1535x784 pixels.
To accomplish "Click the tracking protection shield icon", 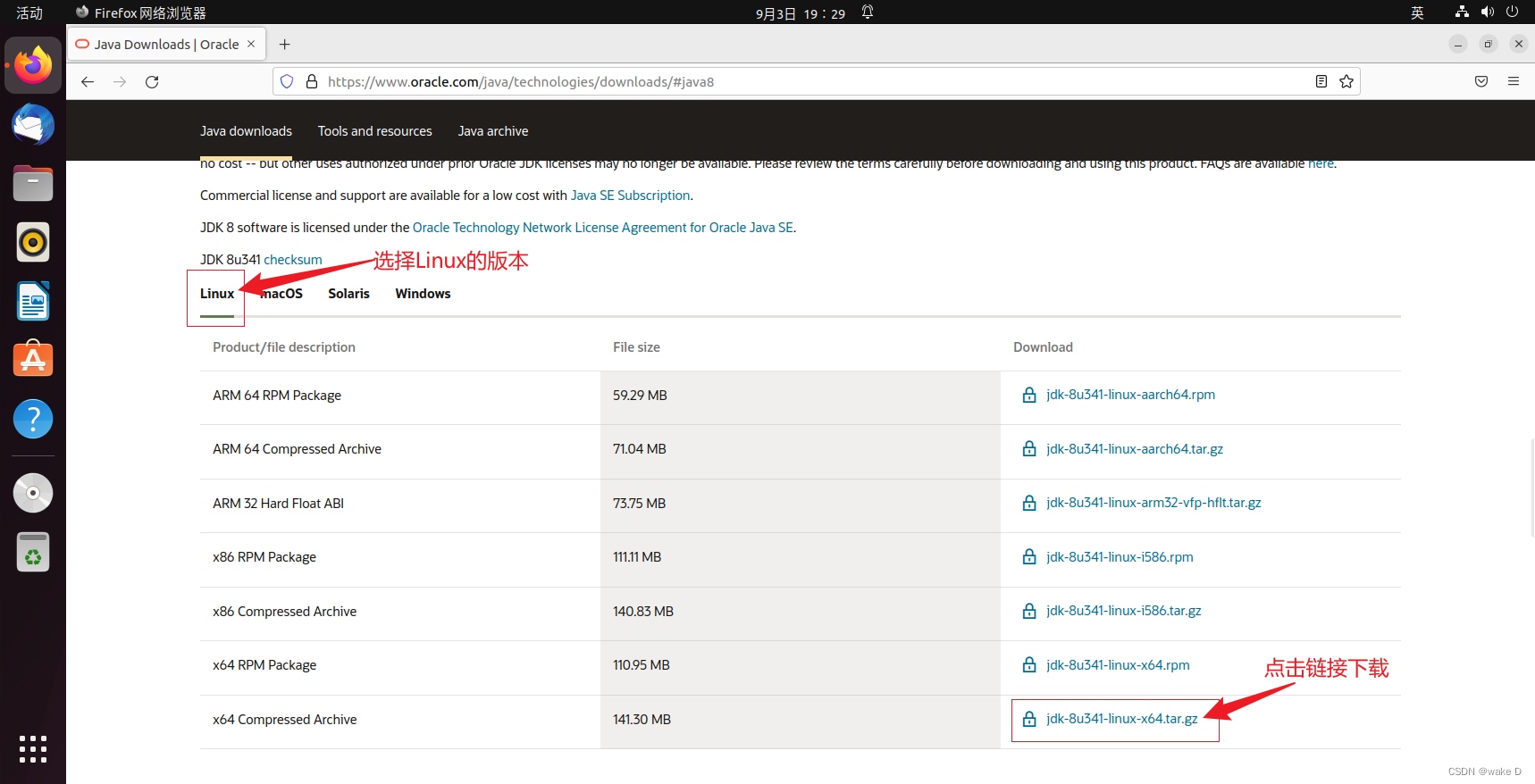I will [x=287, y=81].
